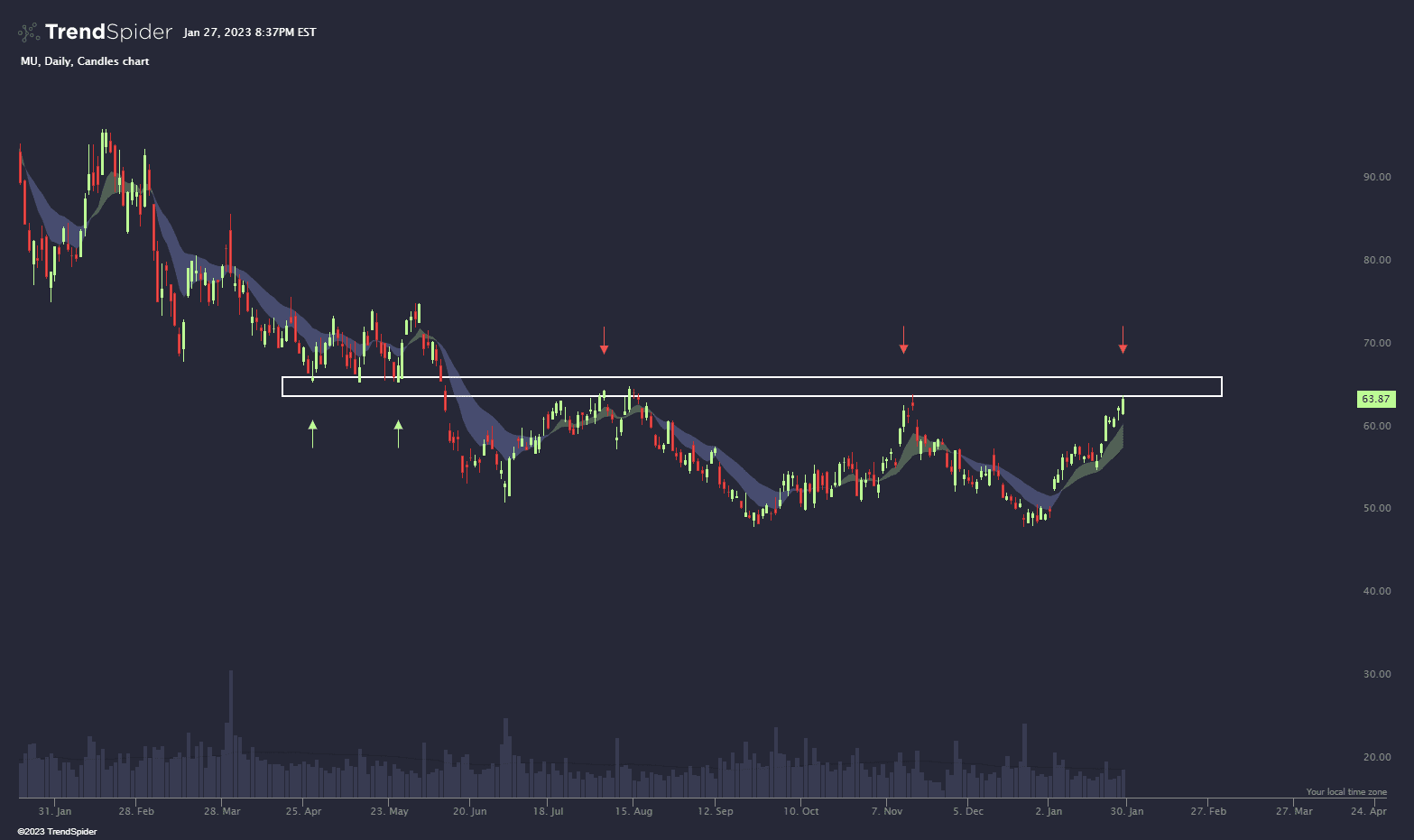Open options on the Jan 27, 2023 timestamp
Viewport: 1414px width, 840px height.
[250, 32]
